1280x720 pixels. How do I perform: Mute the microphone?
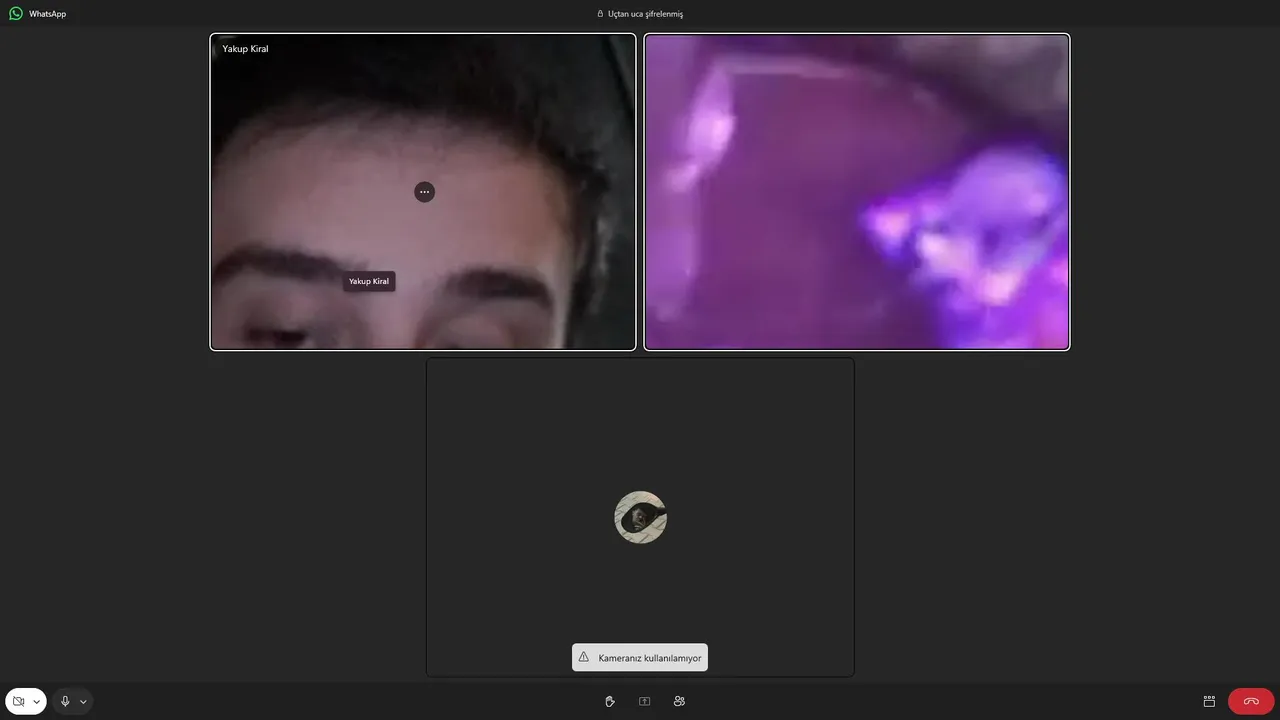[65, 701]
